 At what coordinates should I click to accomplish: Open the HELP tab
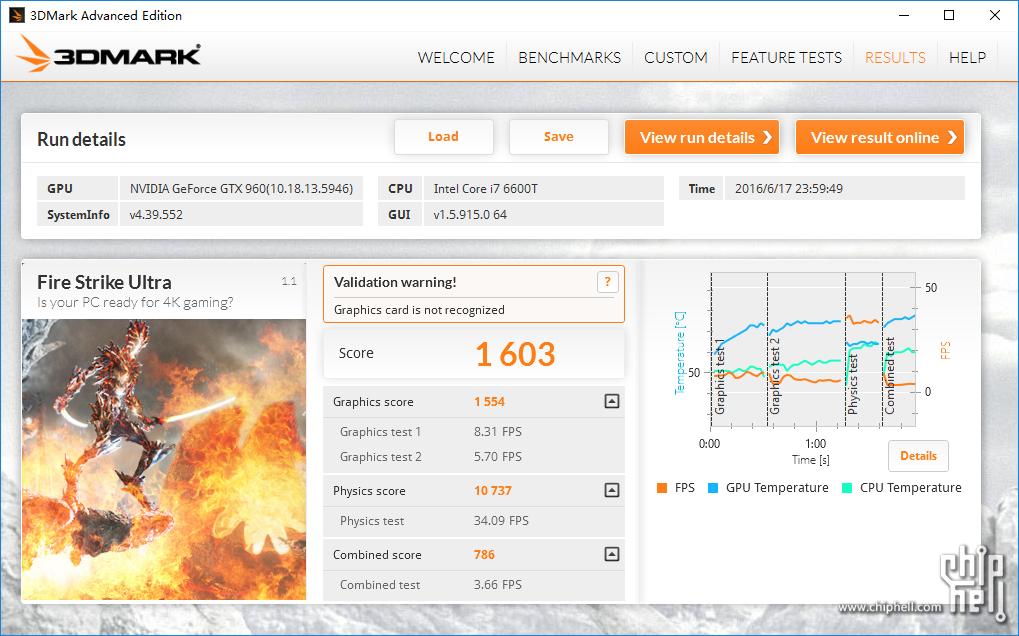coord(967,58)
